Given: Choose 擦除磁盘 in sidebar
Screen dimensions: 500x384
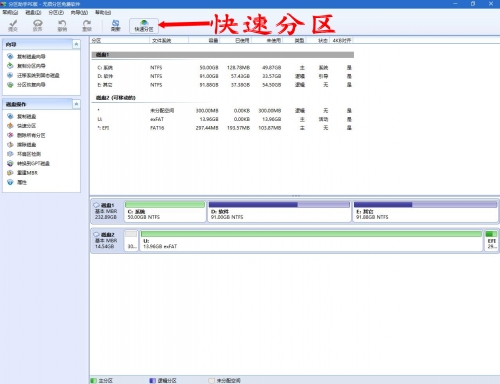Looking at the screenshot, I should 22,145.
